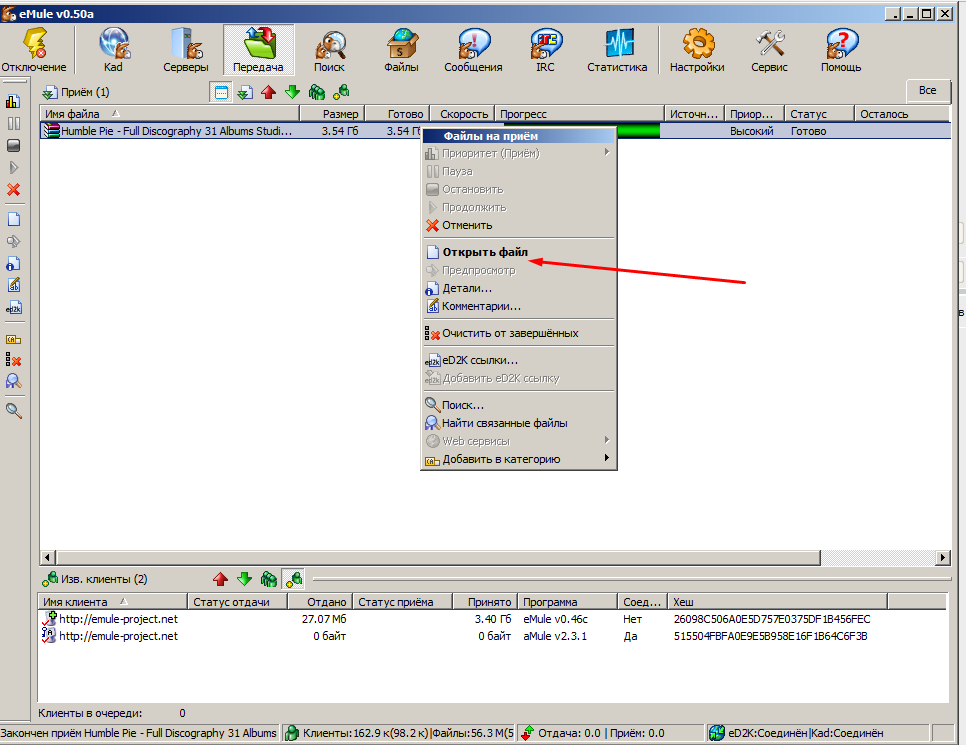The height and width of the screenshot is (745, 966).
Task: Sort by Осталось column header
Action: click(x=902, y=114)
